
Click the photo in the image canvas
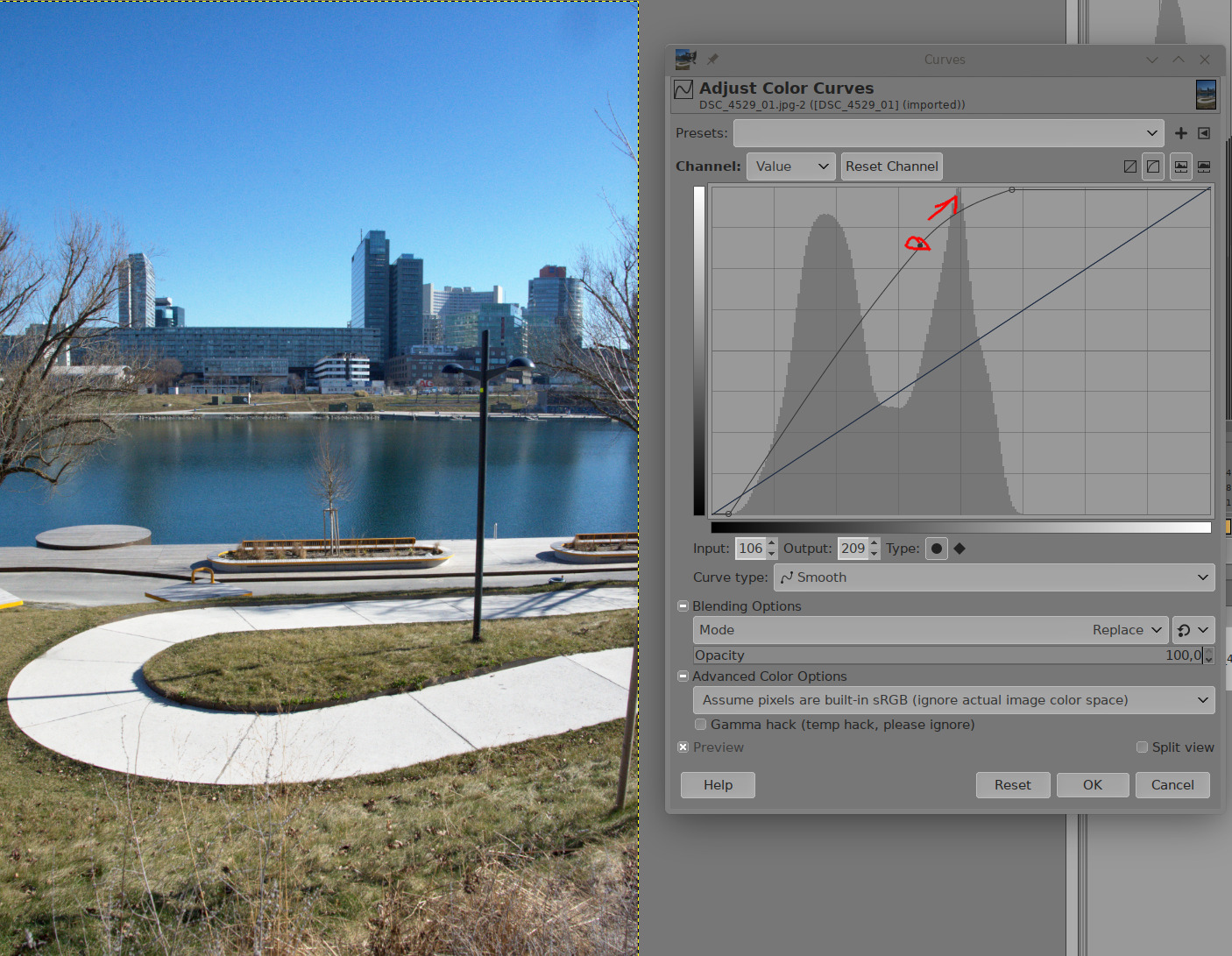319,478
